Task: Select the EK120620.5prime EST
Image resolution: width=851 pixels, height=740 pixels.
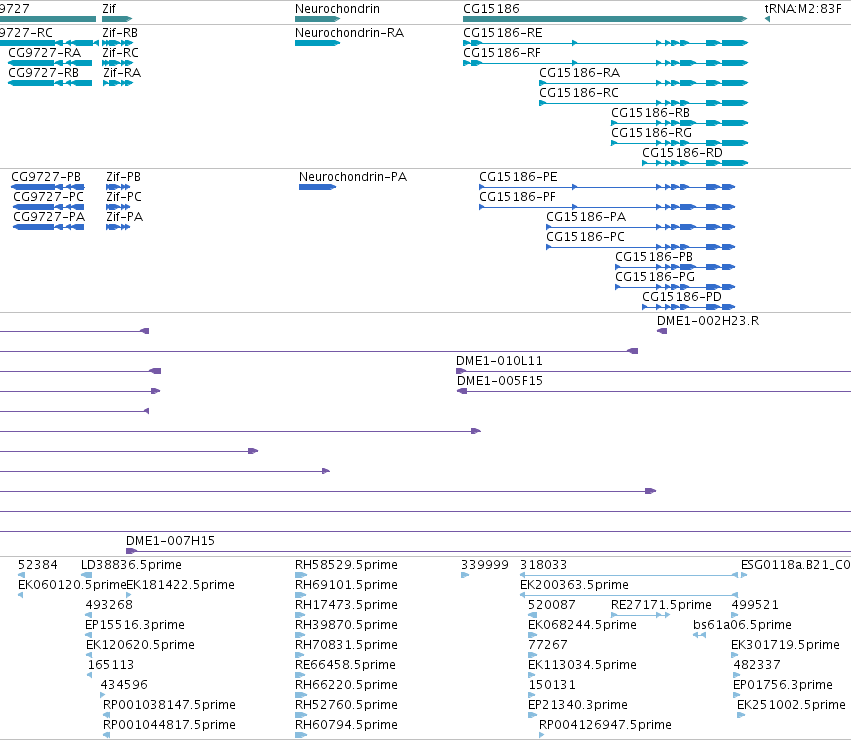Action: click(89, 655)
